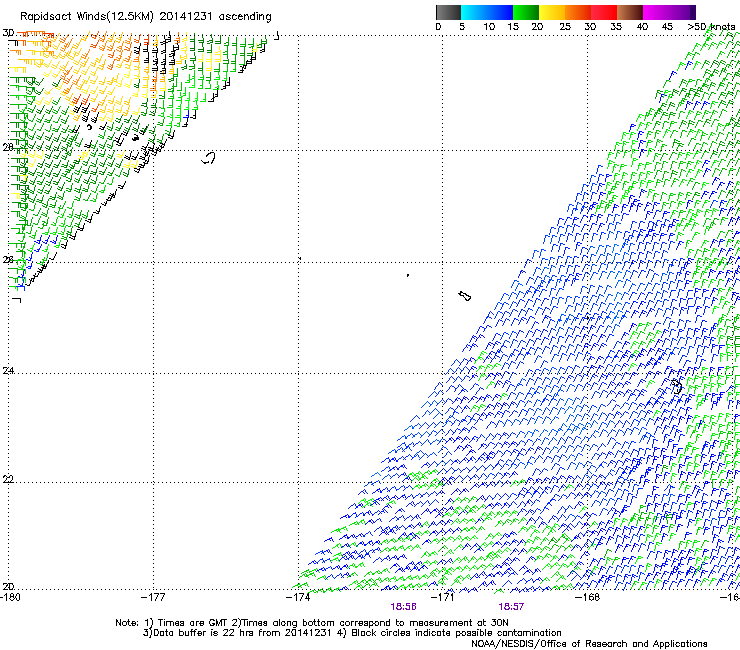This screenshot has height=650, width=740.
Task: Click the '>50 knots' legend label
Action: pos(711,27)
